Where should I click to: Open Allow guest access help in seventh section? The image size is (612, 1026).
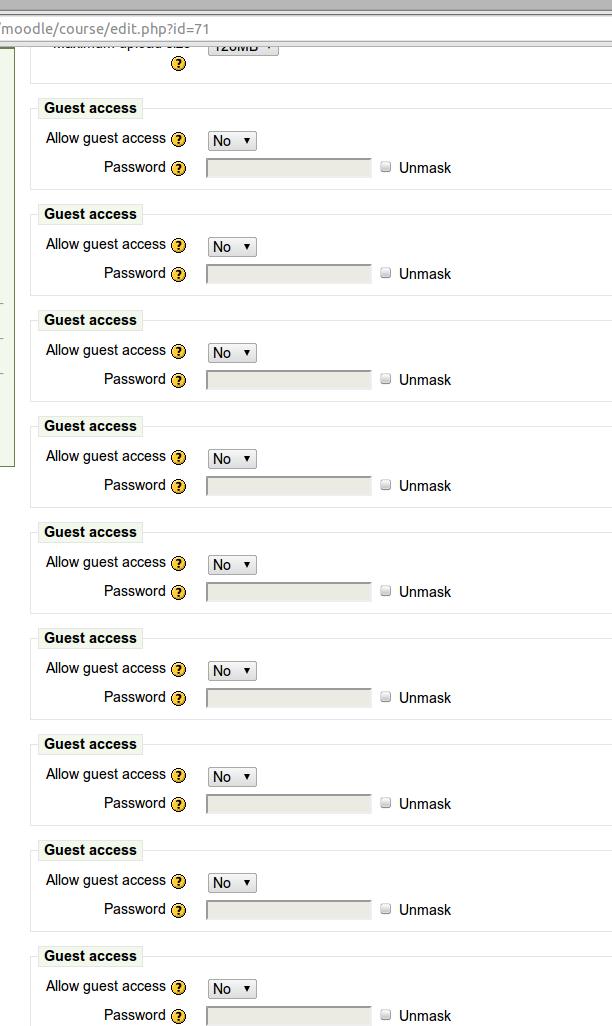point(179,775)
